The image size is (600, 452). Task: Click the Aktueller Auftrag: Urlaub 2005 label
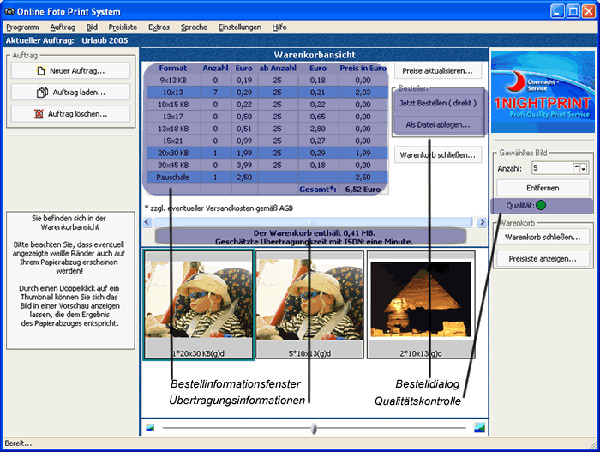(67, 41)
